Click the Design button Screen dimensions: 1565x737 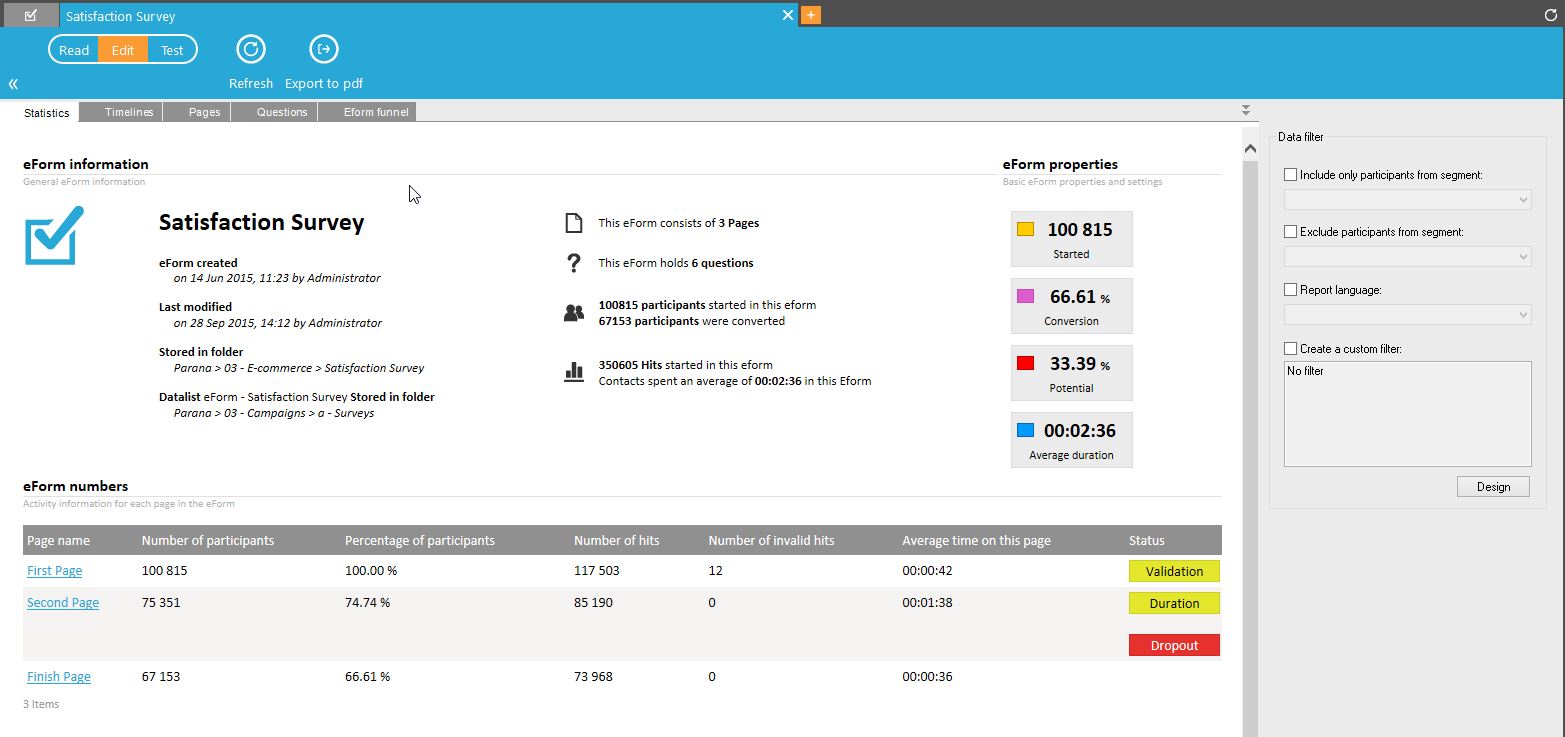1493,487
